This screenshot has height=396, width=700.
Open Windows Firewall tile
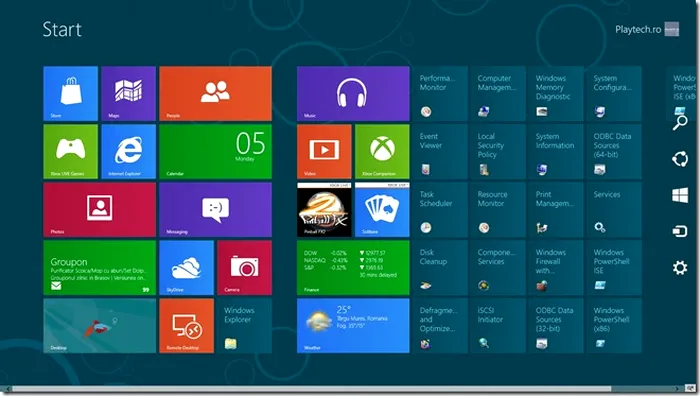coord(556,267)
